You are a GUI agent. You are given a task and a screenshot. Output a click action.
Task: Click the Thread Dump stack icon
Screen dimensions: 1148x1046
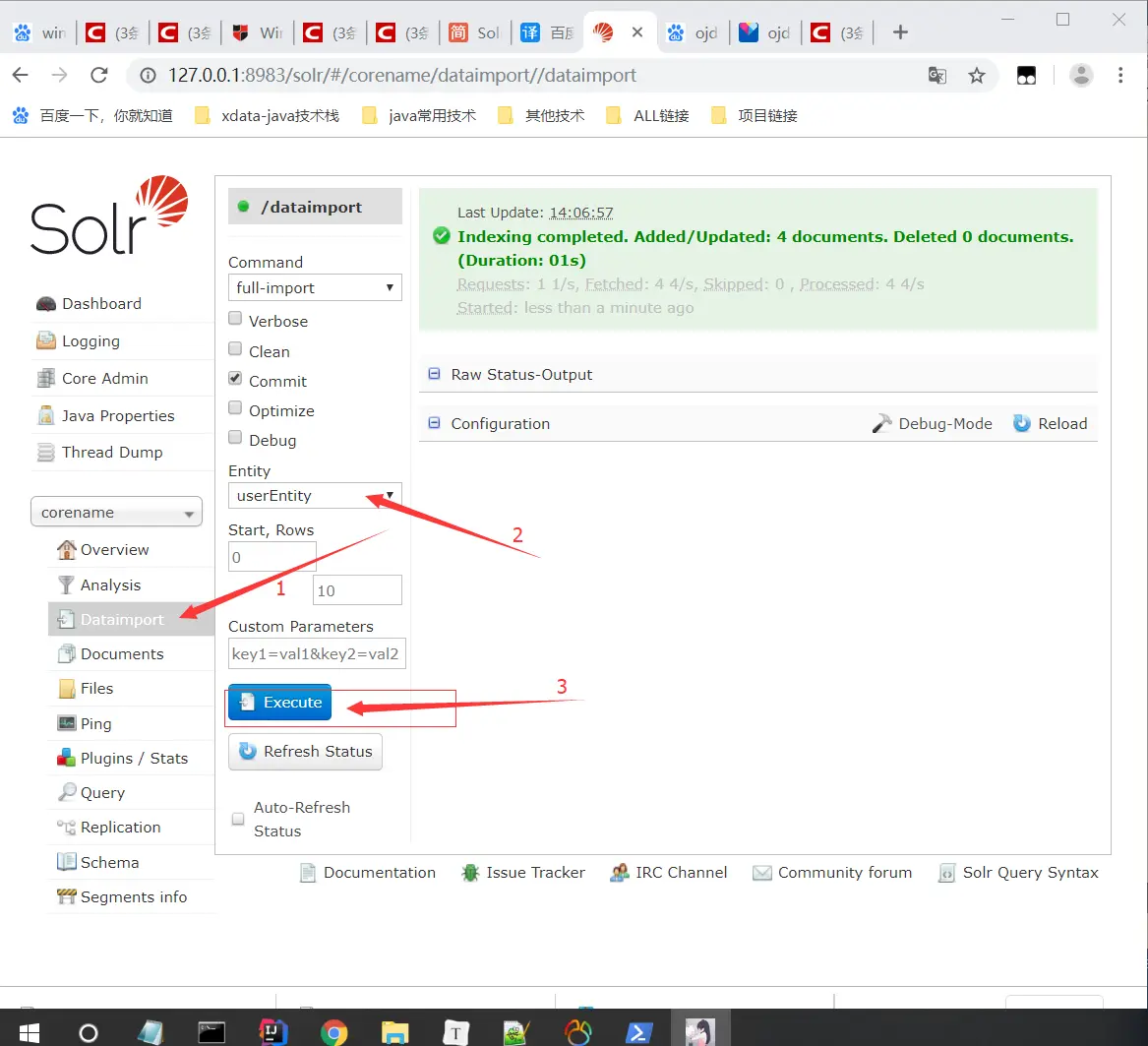pos(46,453)
